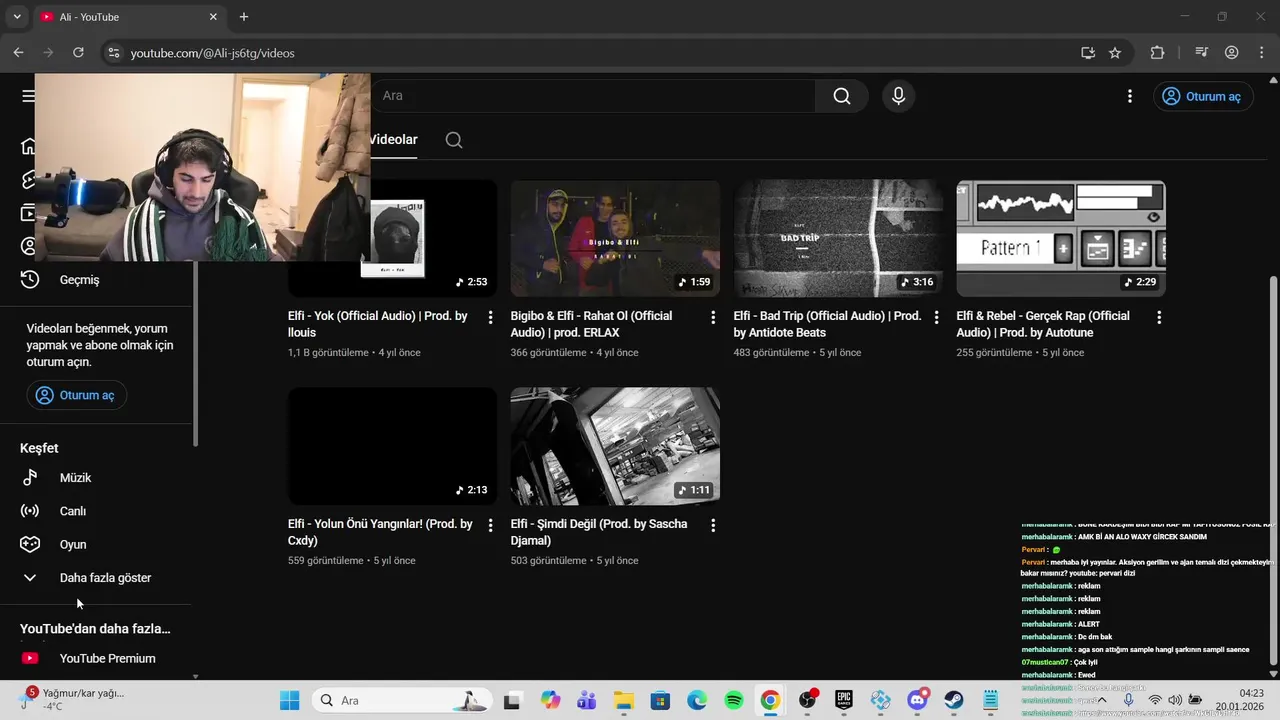Click the YouTube search magnifier button
This screenshot has height=720, width=1280.
(841, 96)
